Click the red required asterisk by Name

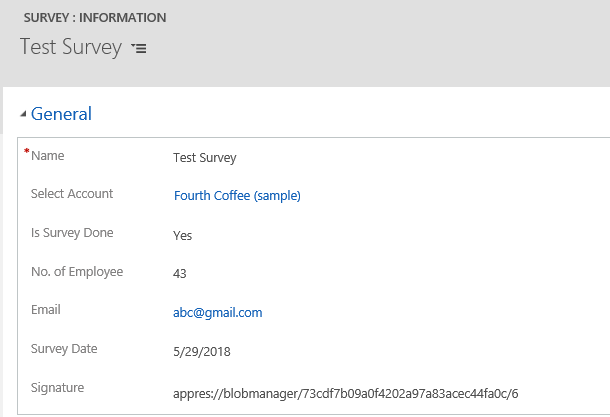(x=27, y=153)
